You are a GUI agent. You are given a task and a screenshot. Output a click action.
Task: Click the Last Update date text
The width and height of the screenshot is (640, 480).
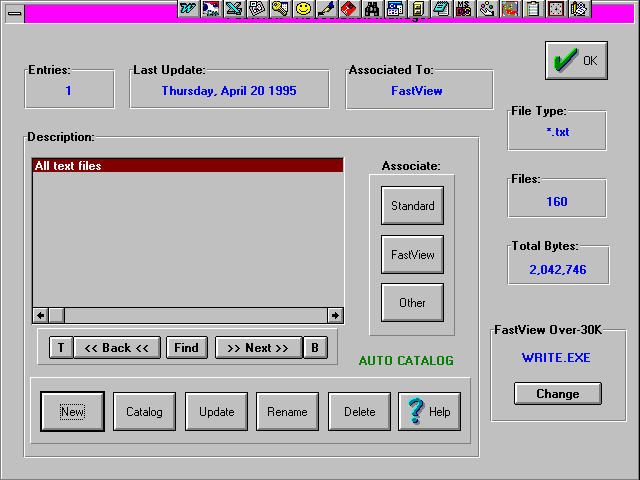229,91
